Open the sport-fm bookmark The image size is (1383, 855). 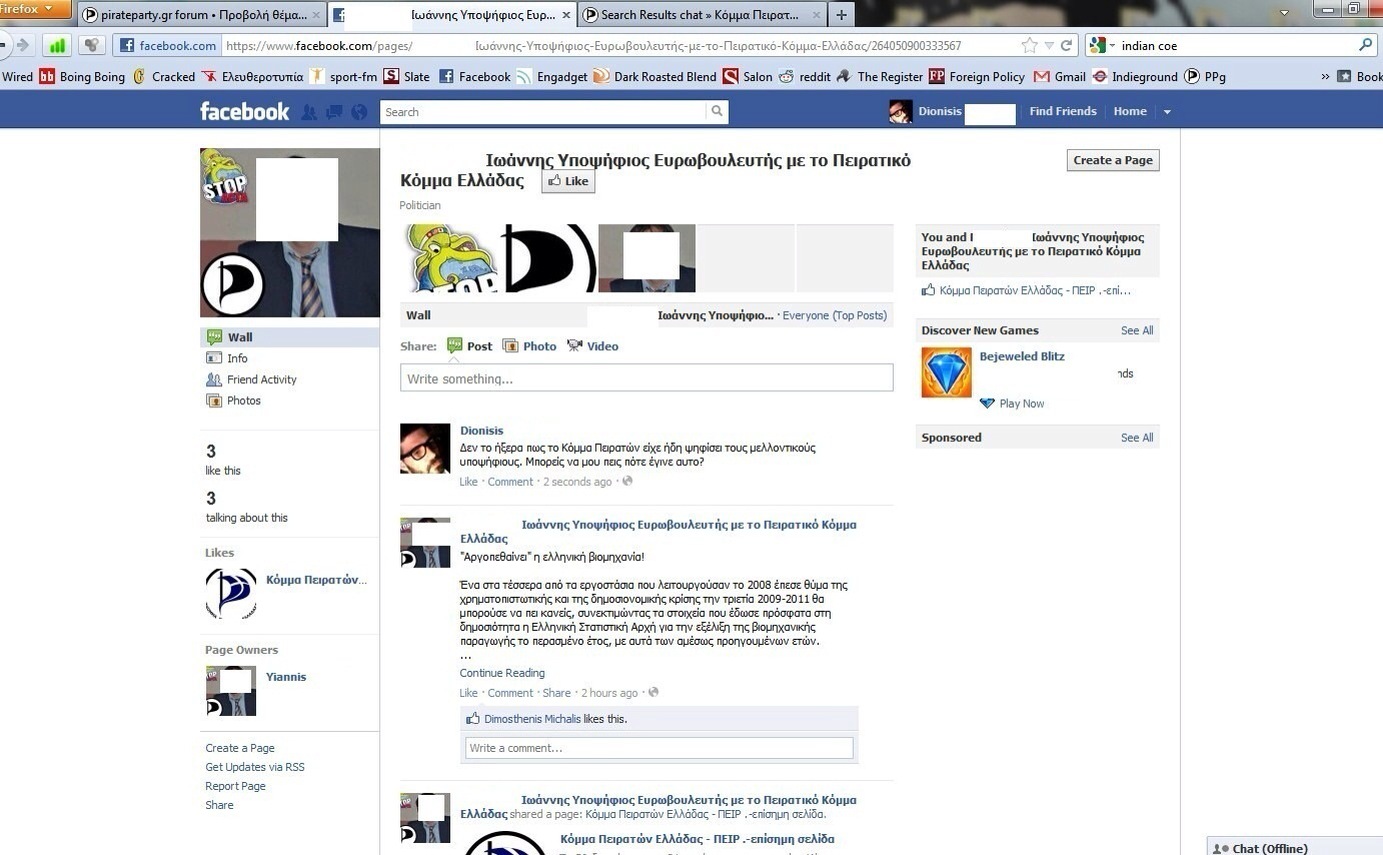344,76
